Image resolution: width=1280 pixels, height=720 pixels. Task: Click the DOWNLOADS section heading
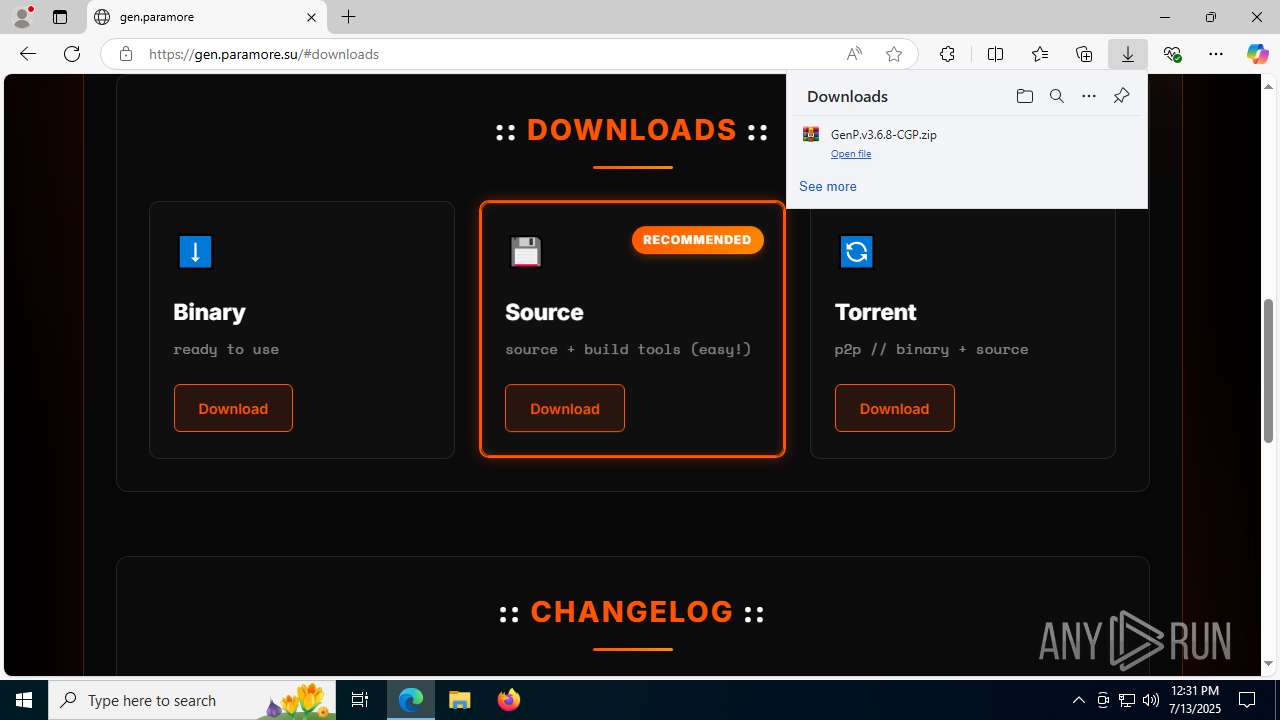coord(632,130)
